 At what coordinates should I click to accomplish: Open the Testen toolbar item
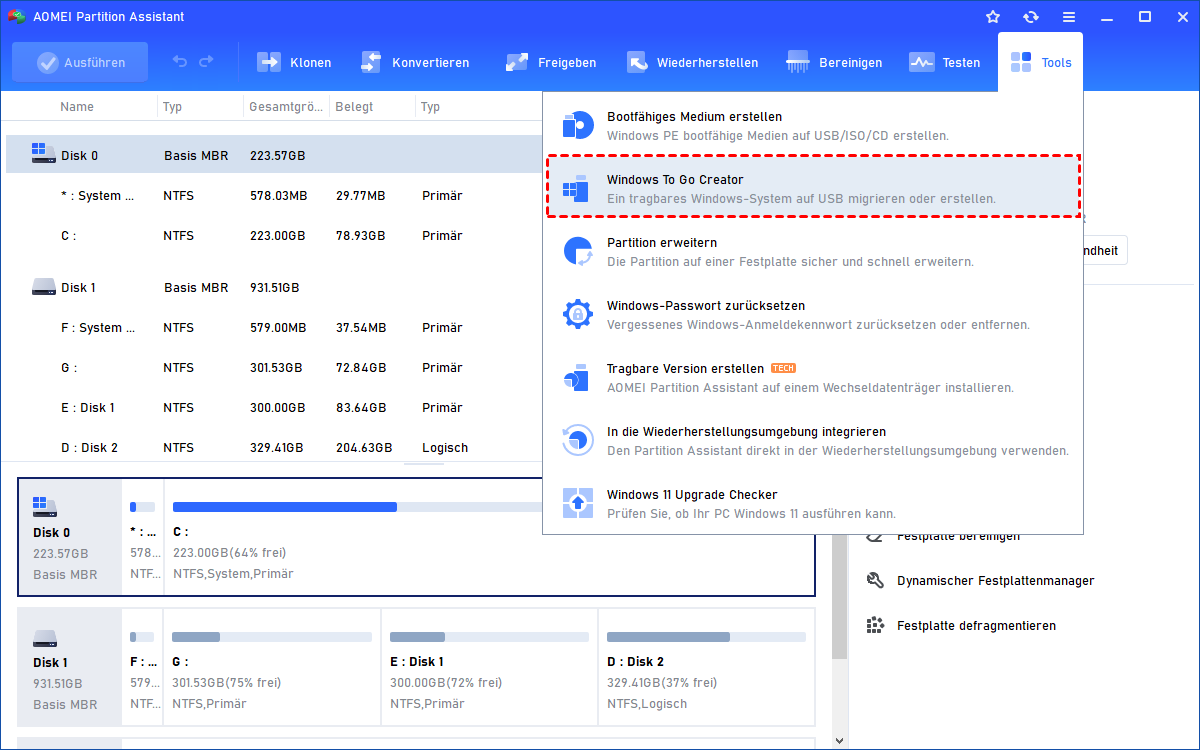coord(944,62)
